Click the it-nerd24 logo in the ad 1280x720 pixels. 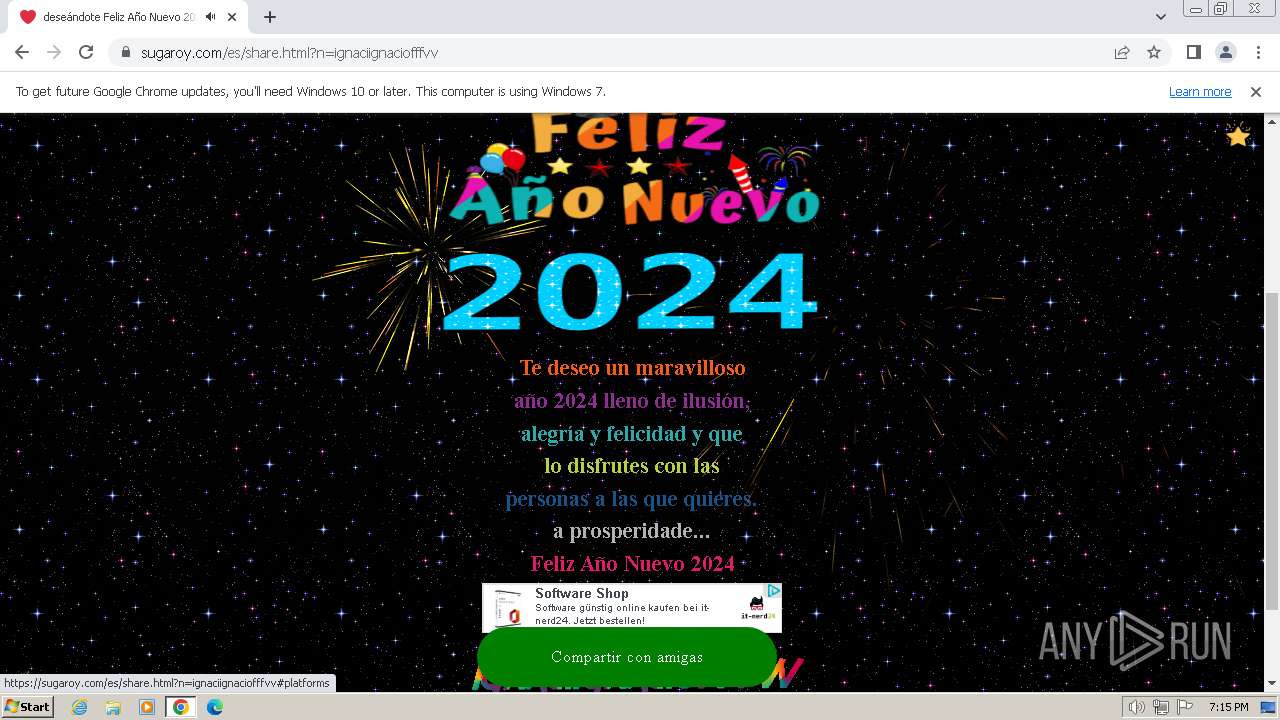pyautogui.click(x=757, y=607)
